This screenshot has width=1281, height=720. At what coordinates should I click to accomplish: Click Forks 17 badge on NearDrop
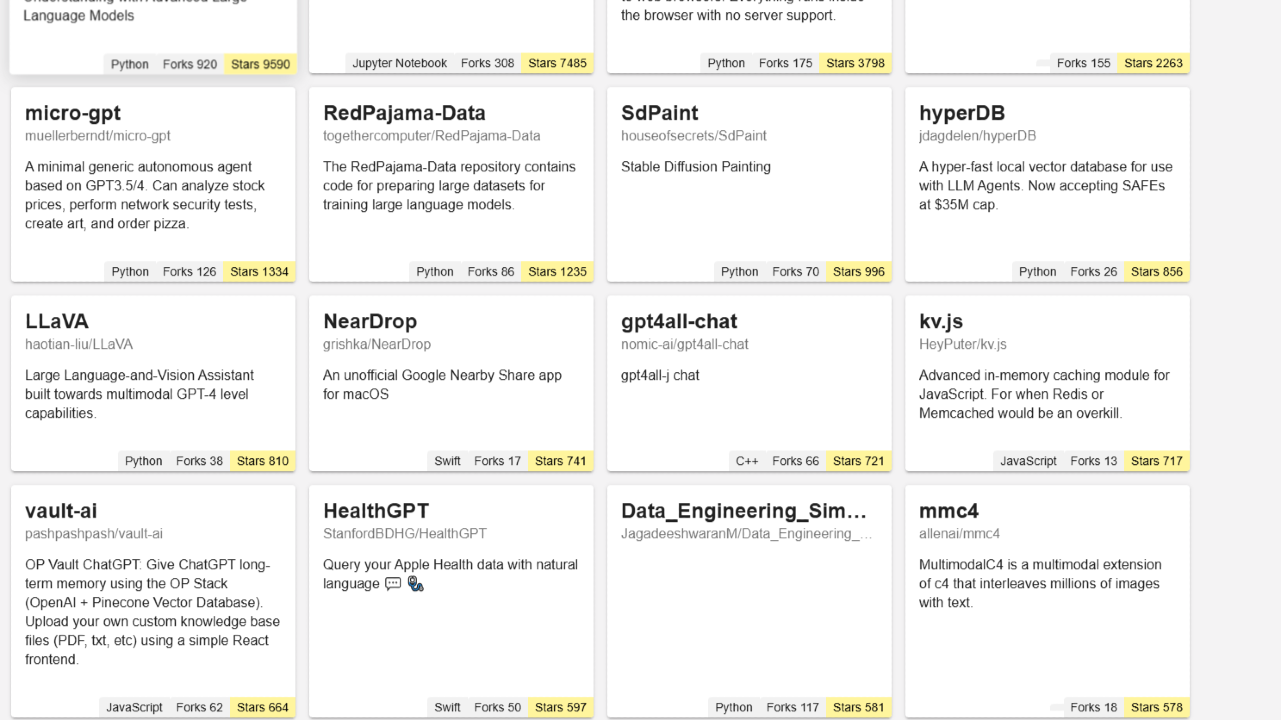click(x=498, y=461)
